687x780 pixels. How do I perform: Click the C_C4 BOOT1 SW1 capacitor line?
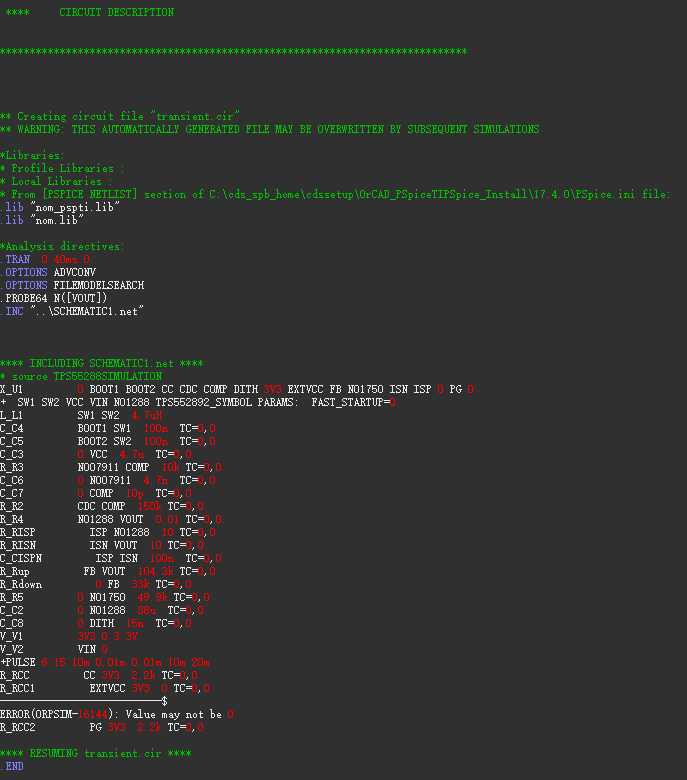pyautogui.click(x=108, y=428)
